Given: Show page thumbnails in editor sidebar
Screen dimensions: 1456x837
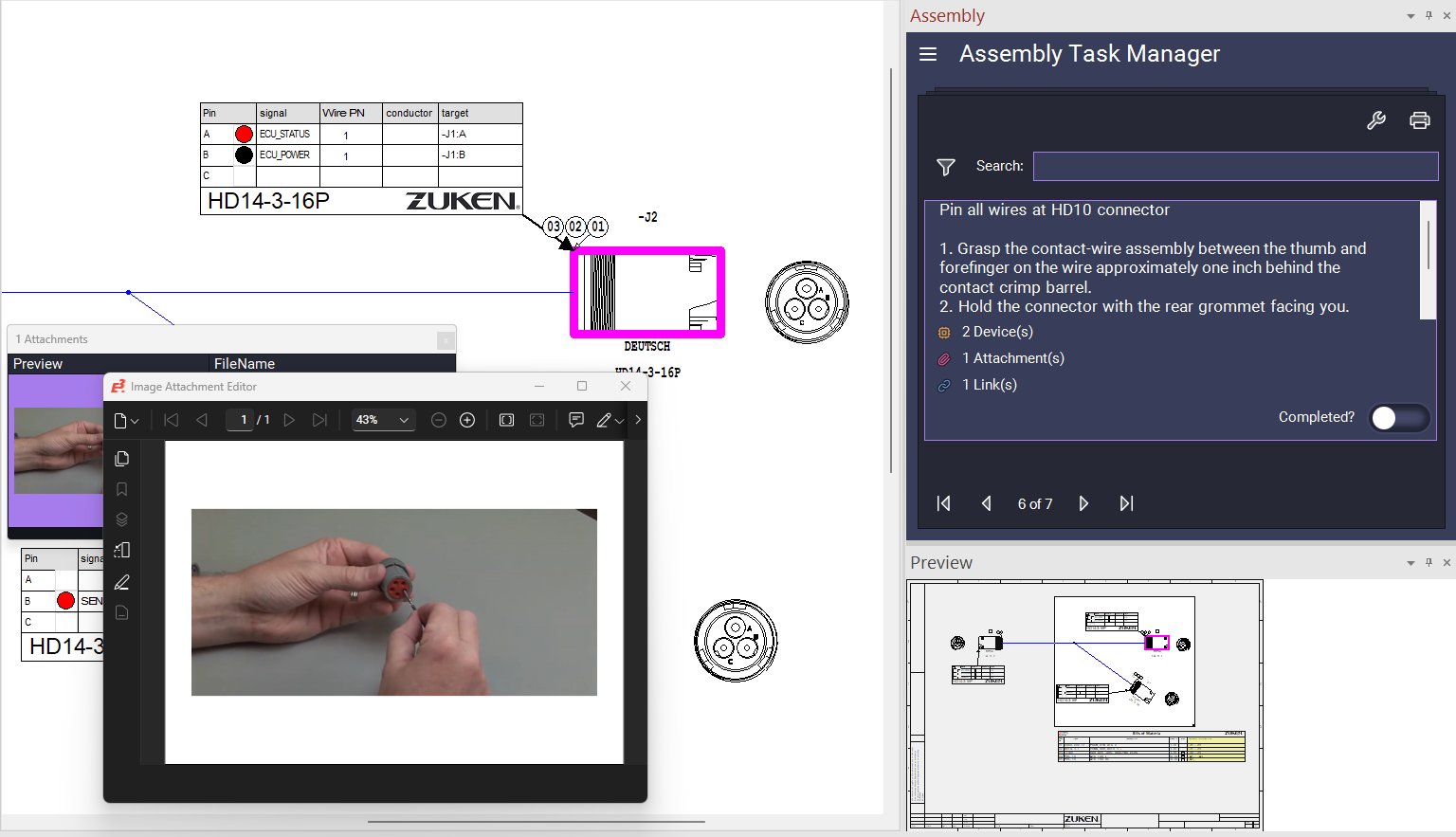Looking at the screenshot, I should (x=122, y=459).
